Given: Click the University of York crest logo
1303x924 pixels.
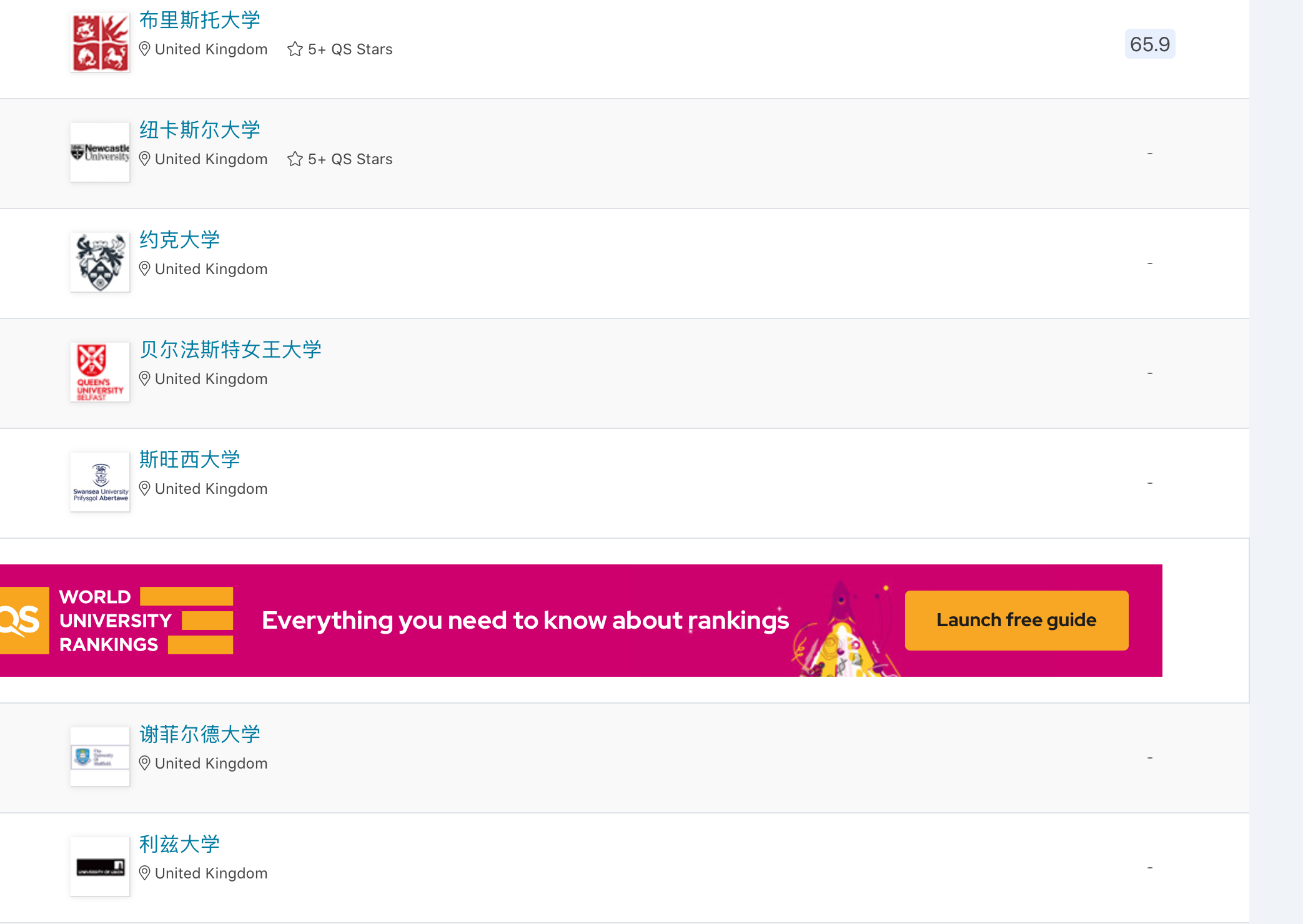Looking at the screenshot, I should pyautogui.click(x=100, y=262).
